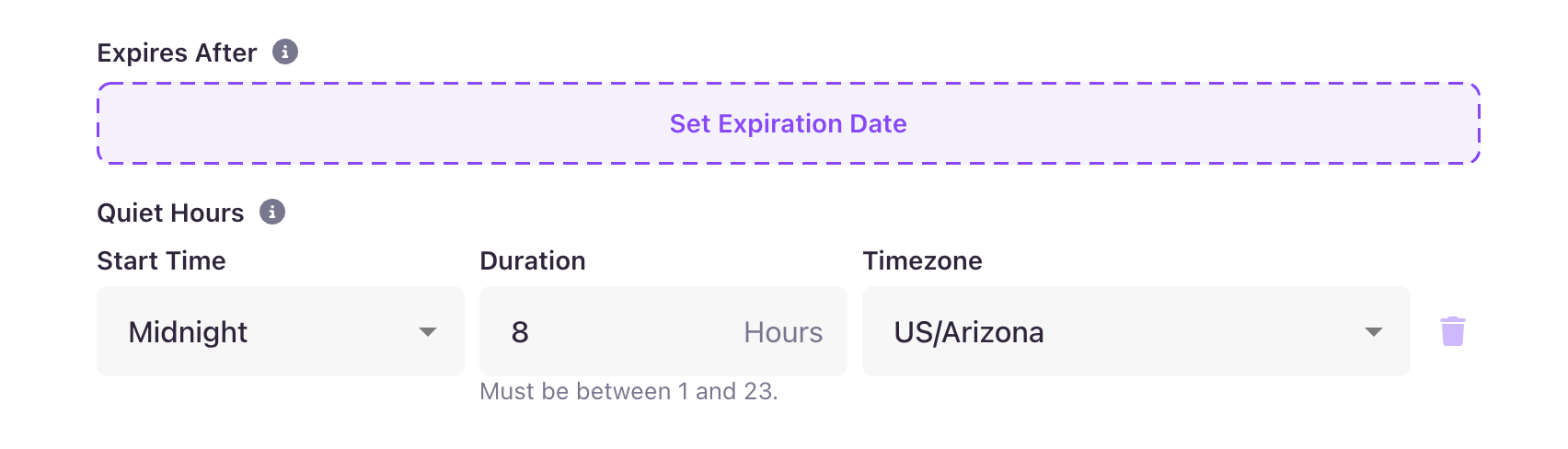Select the Midnight text in Start Time
The width and height of the screenshot is (1568, 449).
pos(188,332)
